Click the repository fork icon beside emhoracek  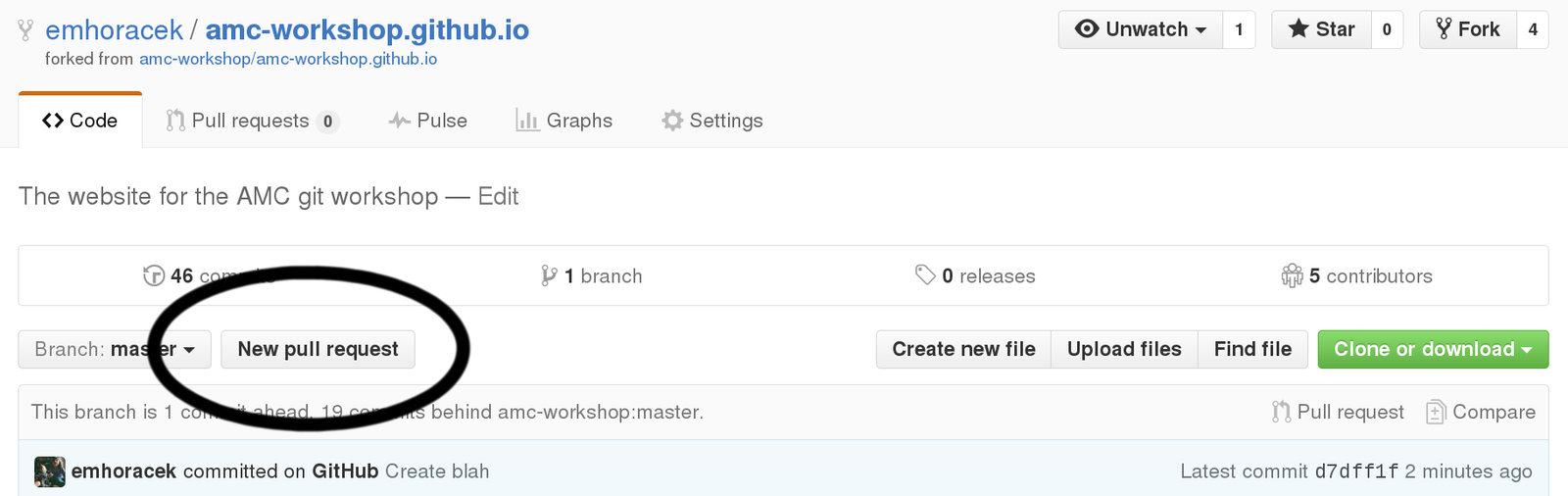pyautogui.click(x=26, y=30)
